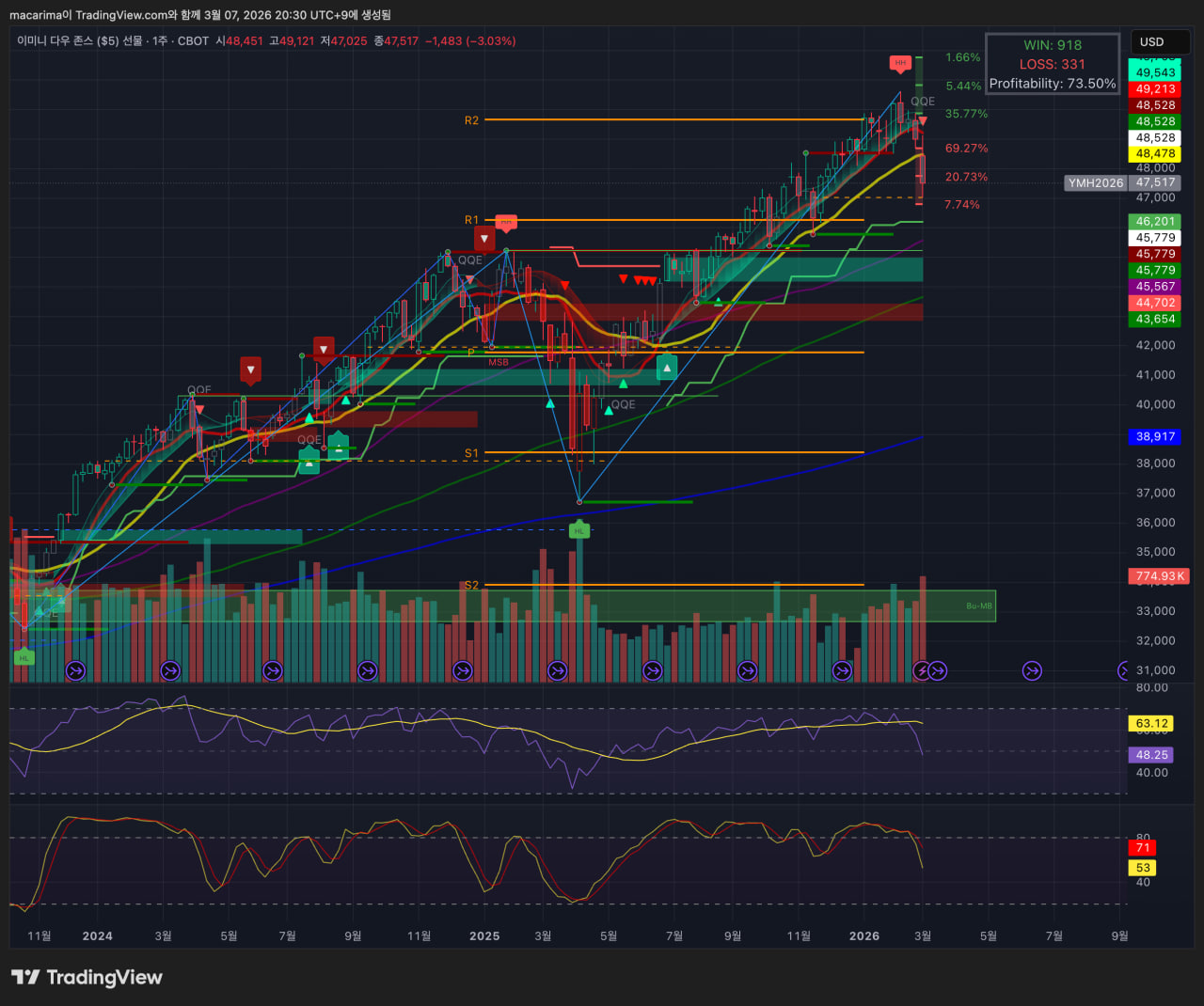Click the blue 38,917 price label
The image size is (1204, 1006).
click(1155, 436)
